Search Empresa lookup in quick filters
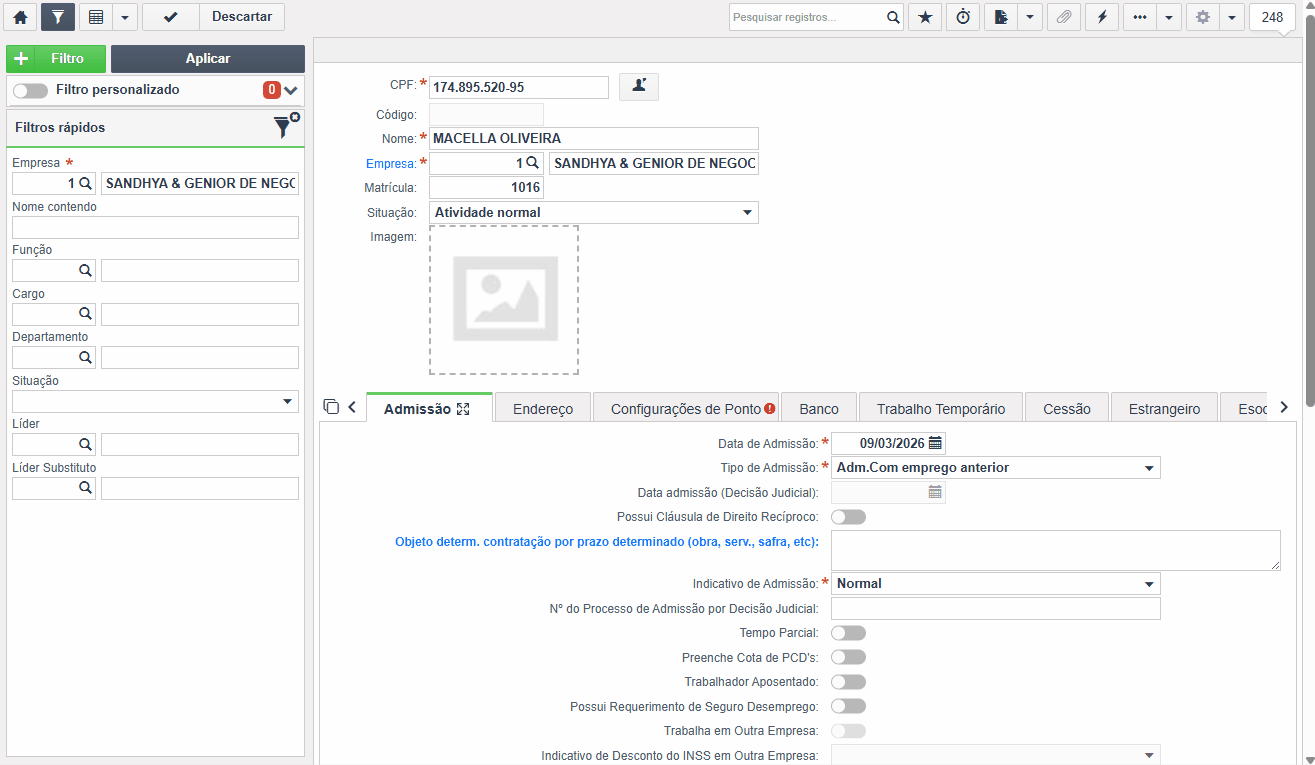This screenshot has width=1315, height=765. click(x=85, y=184)
